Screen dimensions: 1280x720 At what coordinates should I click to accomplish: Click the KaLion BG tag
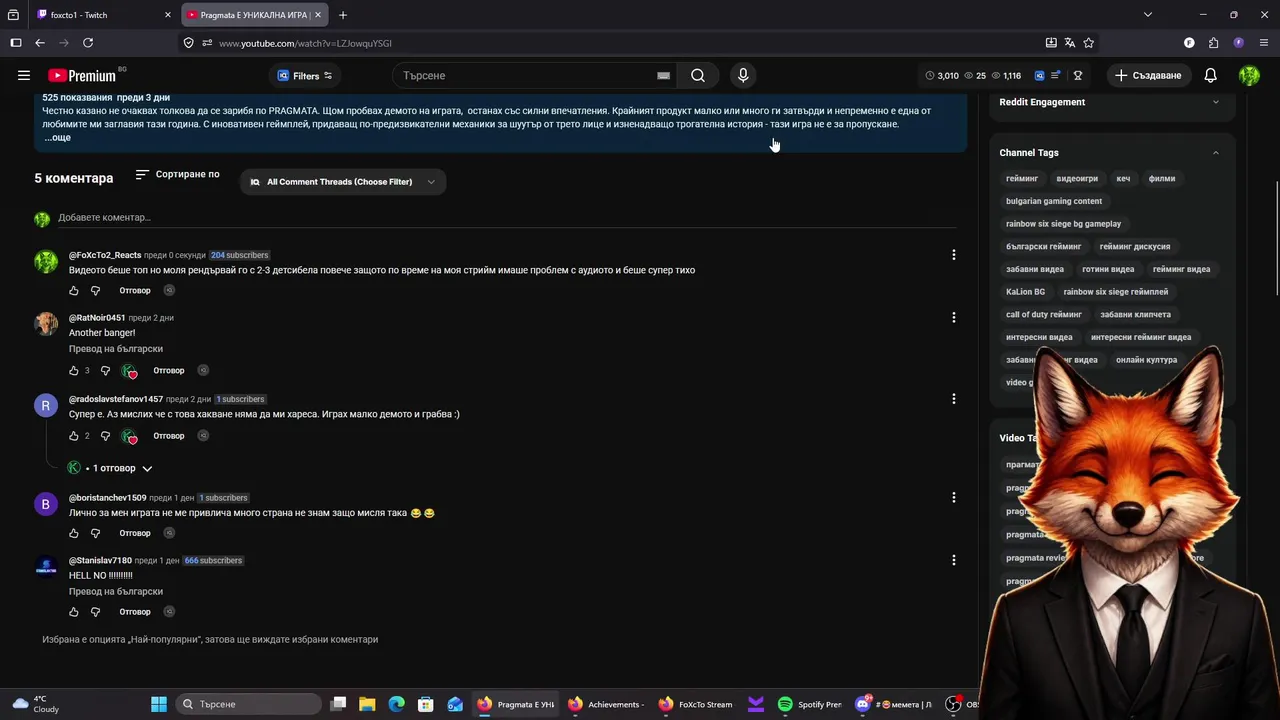pyautogui.click(x=1025, y=292)
